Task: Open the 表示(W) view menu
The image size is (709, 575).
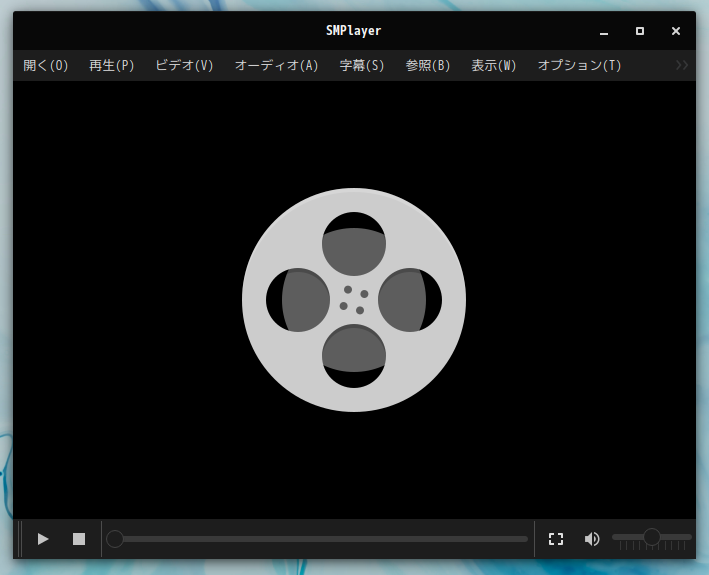Action: [494, 66]
